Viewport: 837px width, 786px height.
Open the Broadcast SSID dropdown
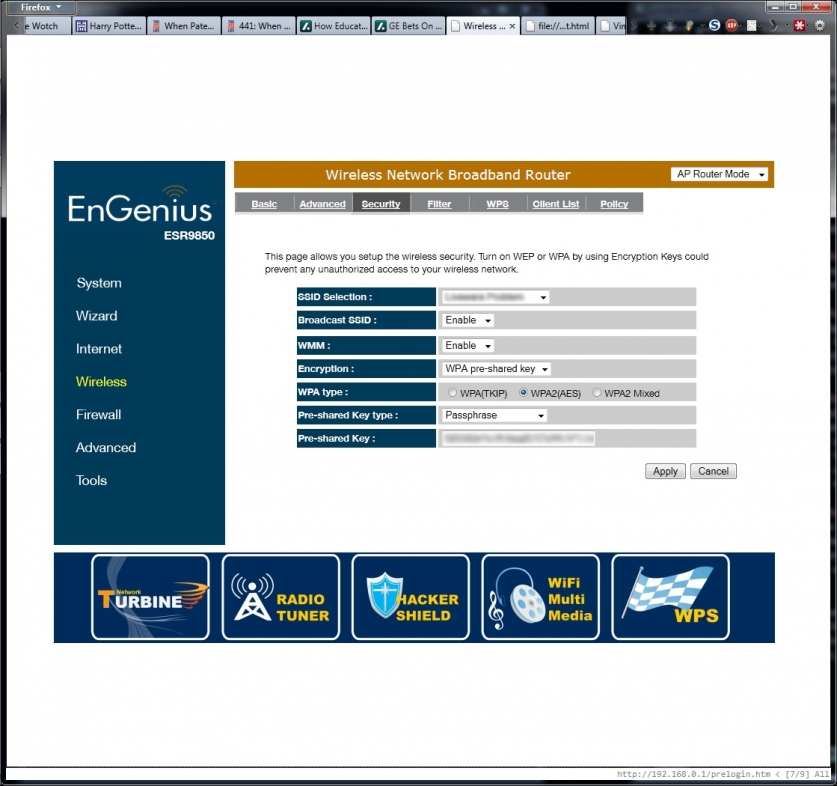tap(468, 320)
